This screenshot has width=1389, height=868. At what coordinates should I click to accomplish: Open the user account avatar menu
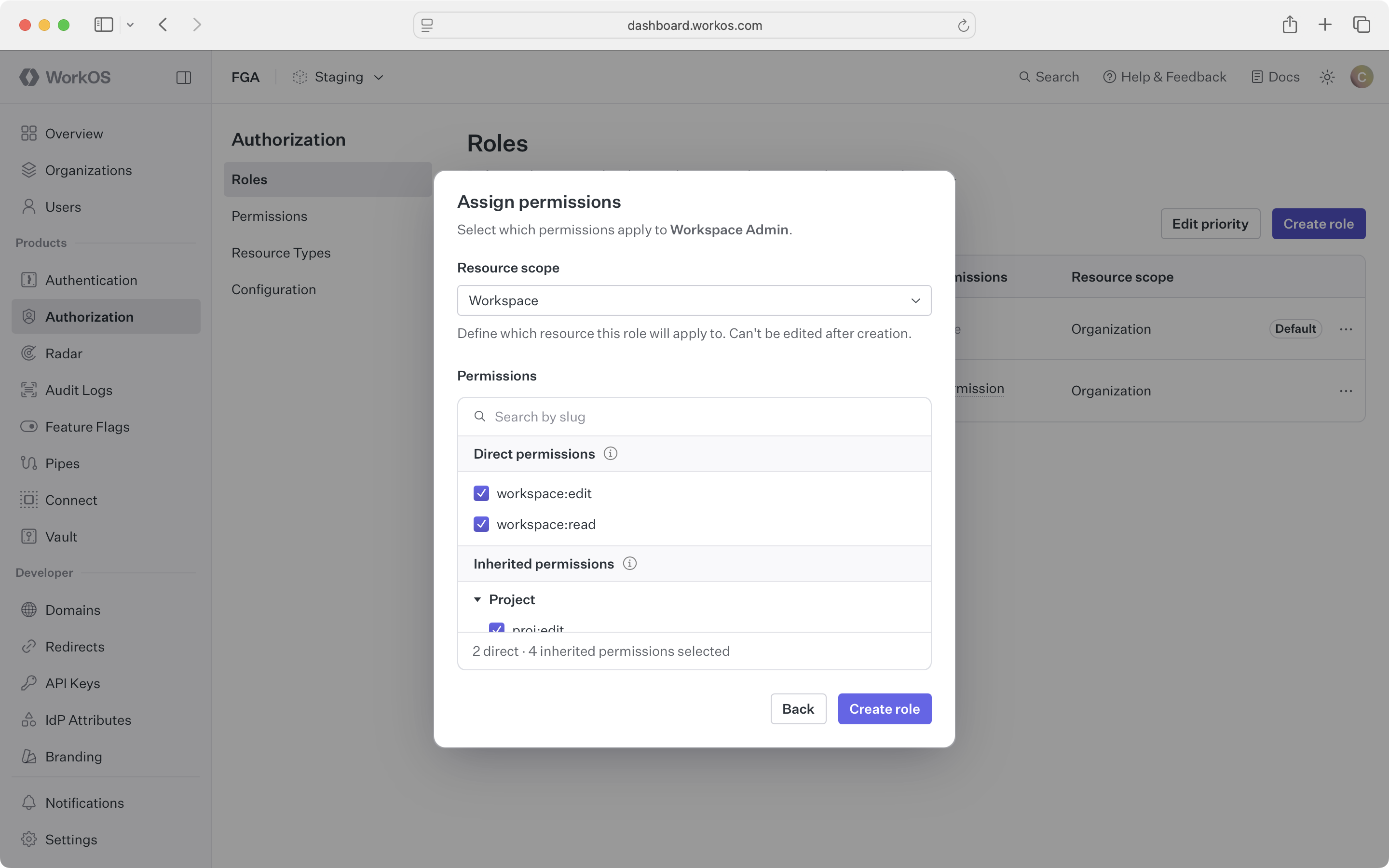(1362, 76)
